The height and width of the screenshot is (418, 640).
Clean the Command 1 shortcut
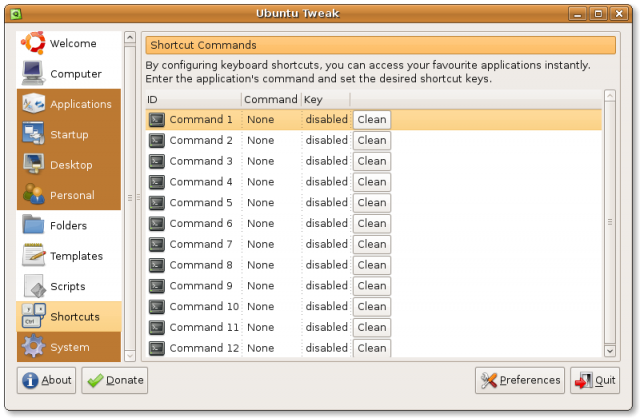click(x=371, y=120)
